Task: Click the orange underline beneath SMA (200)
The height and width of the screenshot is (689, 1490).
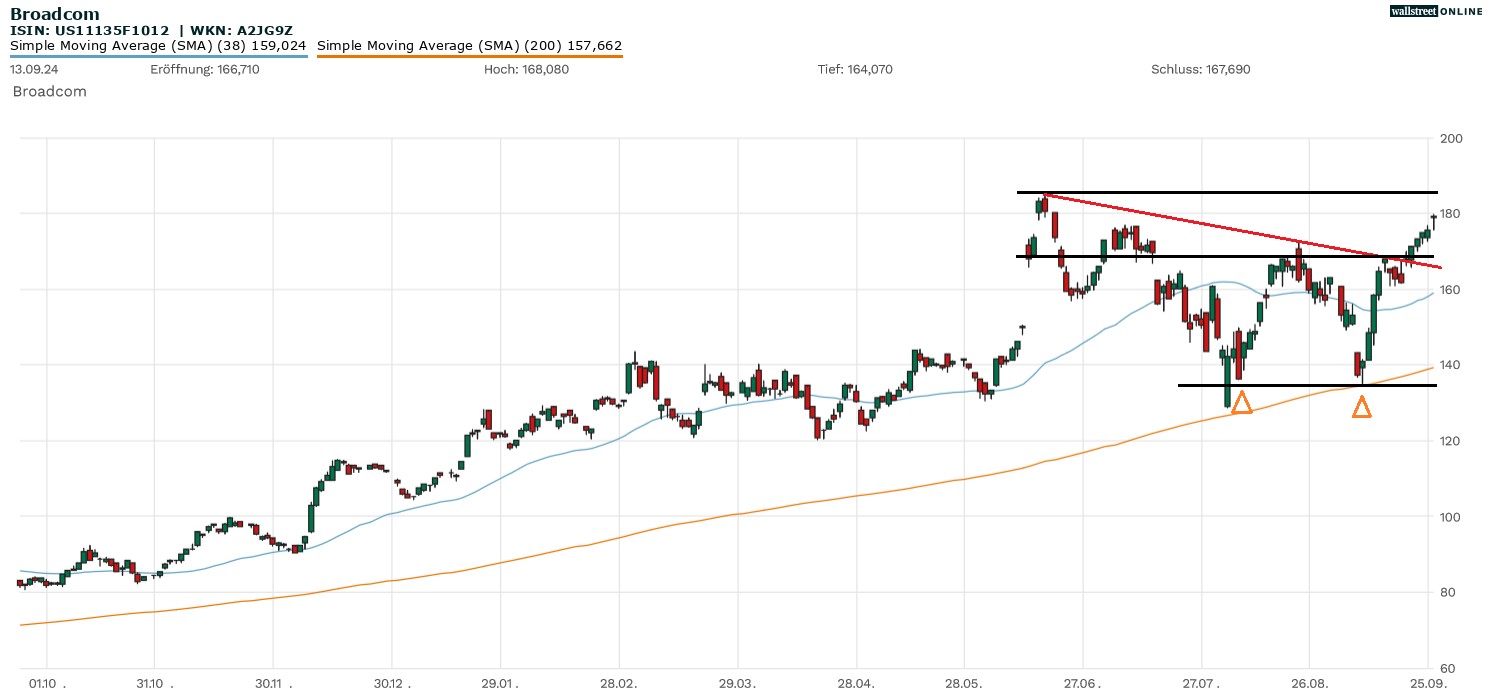Action: coord(469,57)
